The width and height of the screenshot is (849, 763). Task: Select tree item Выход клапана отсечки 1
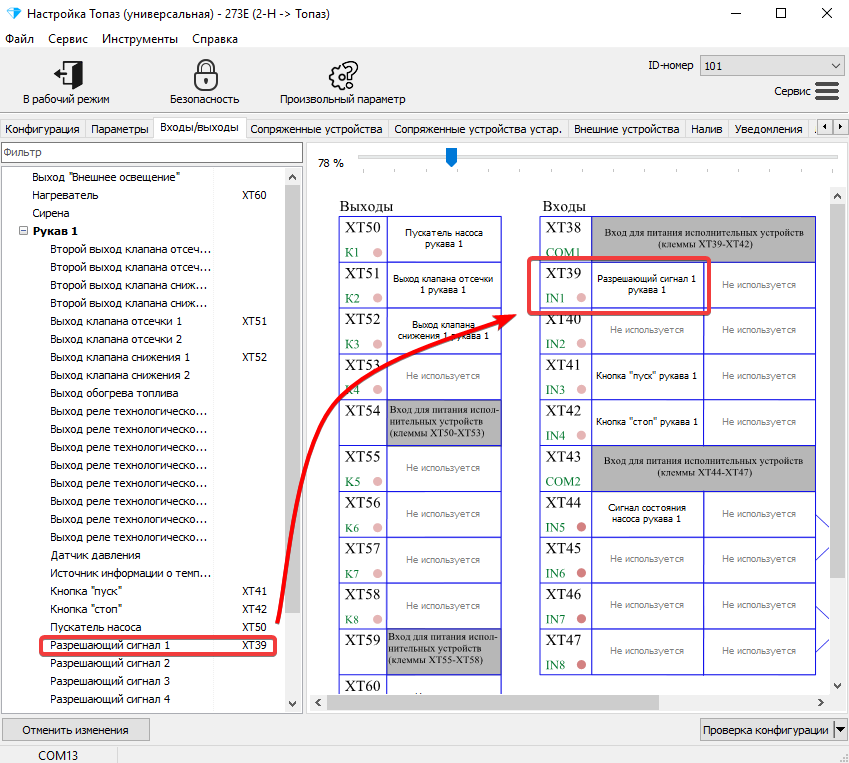tap(116, 321)
